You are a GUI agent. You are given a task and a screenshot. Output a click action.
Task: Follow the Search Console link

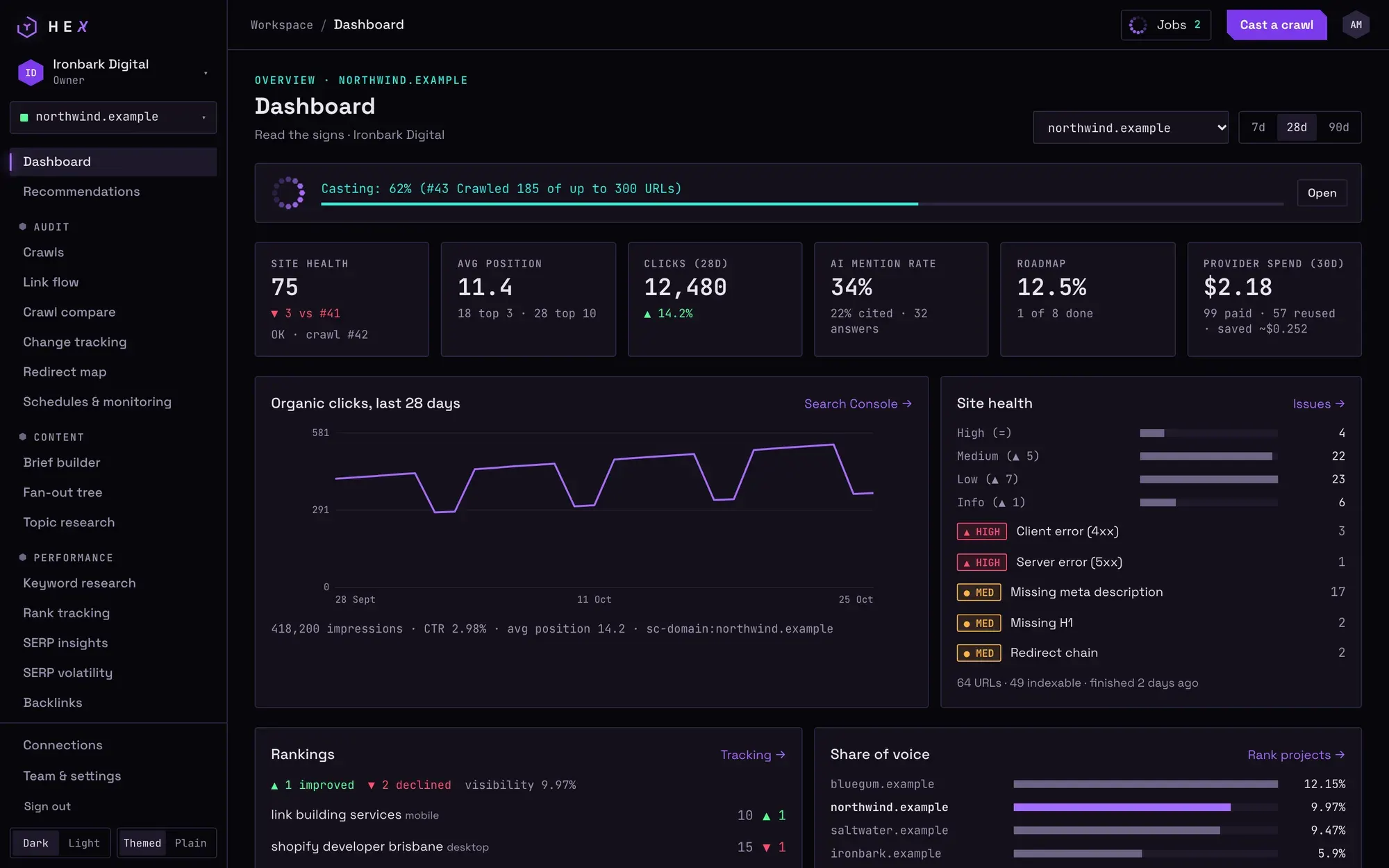click(858, 404)
